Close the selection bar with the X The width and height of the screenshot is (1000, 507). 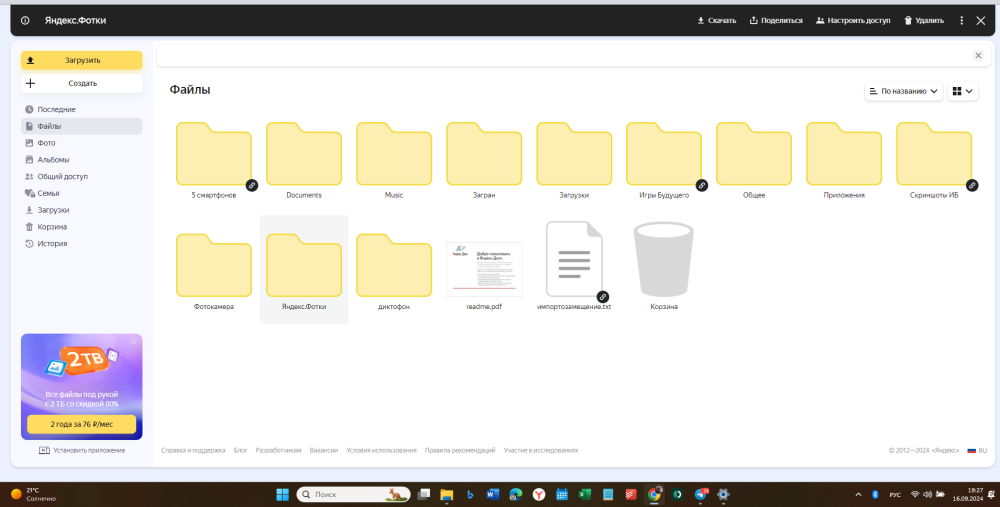point(981,20)
